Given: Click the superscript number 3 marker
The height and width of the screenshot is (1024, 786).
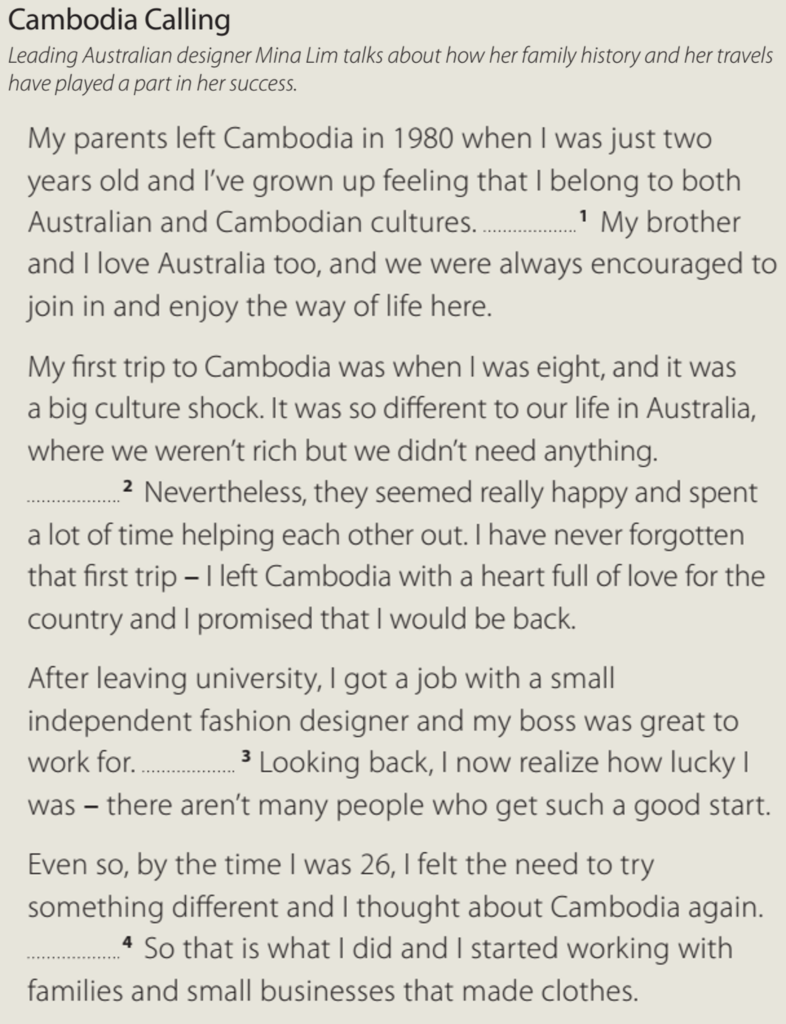Looking at the screenshot, I should [x=245, y=756].
